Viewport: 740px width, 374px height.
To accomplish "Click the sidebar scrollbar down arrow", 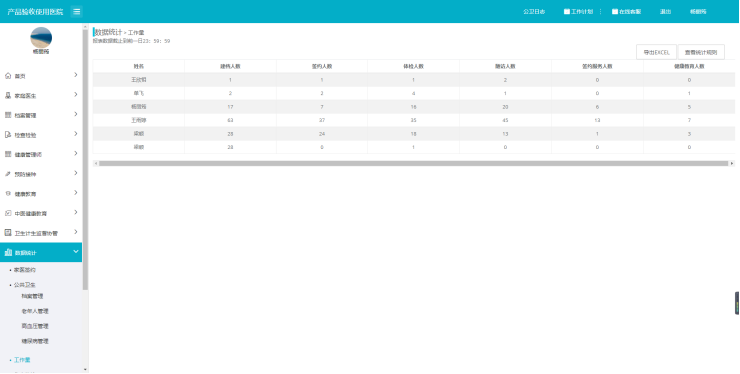I will pyautogui.click(x=85, y=370).
